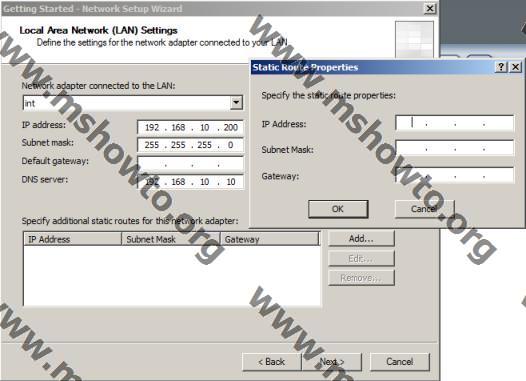
Task: Proceed with the Next button
Action: [x=332, y=362]
